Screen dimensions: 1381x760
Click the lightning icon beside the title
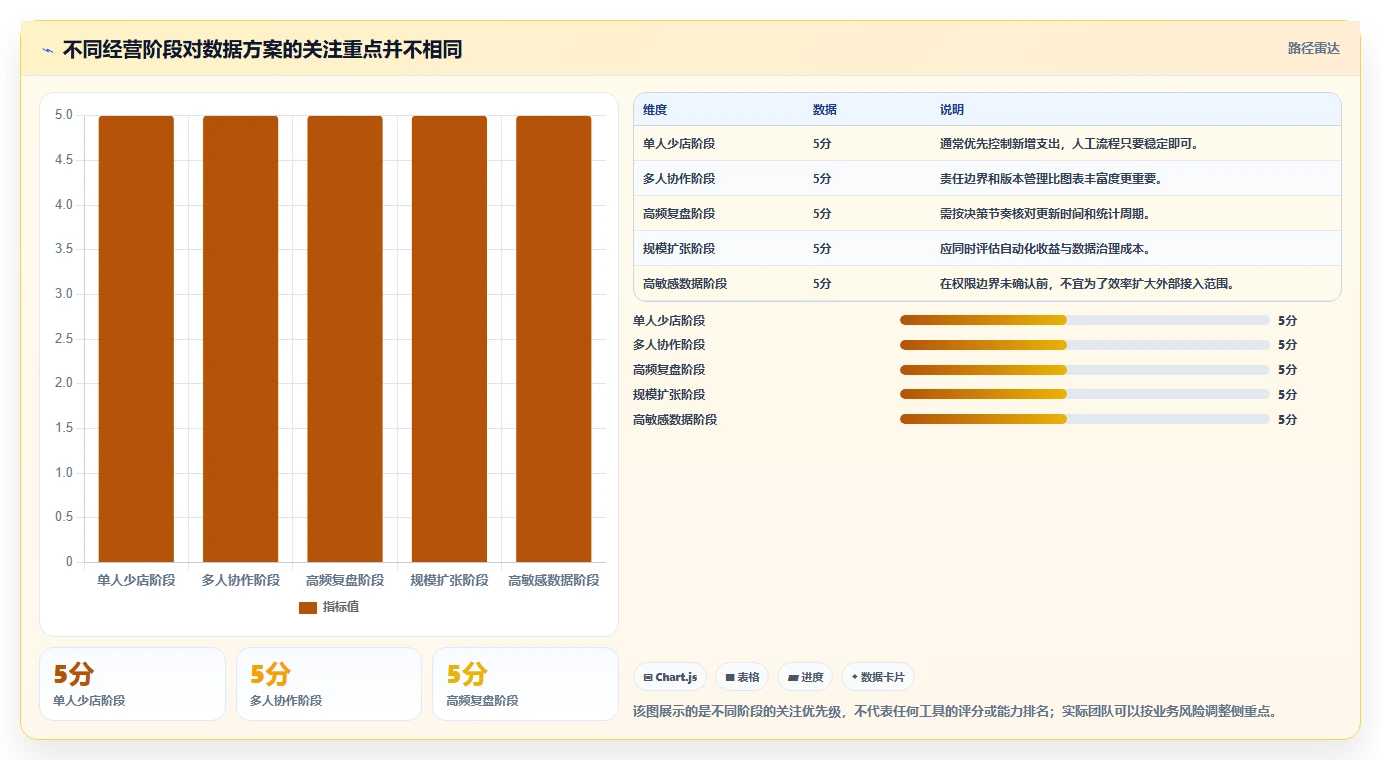[47, 50]
